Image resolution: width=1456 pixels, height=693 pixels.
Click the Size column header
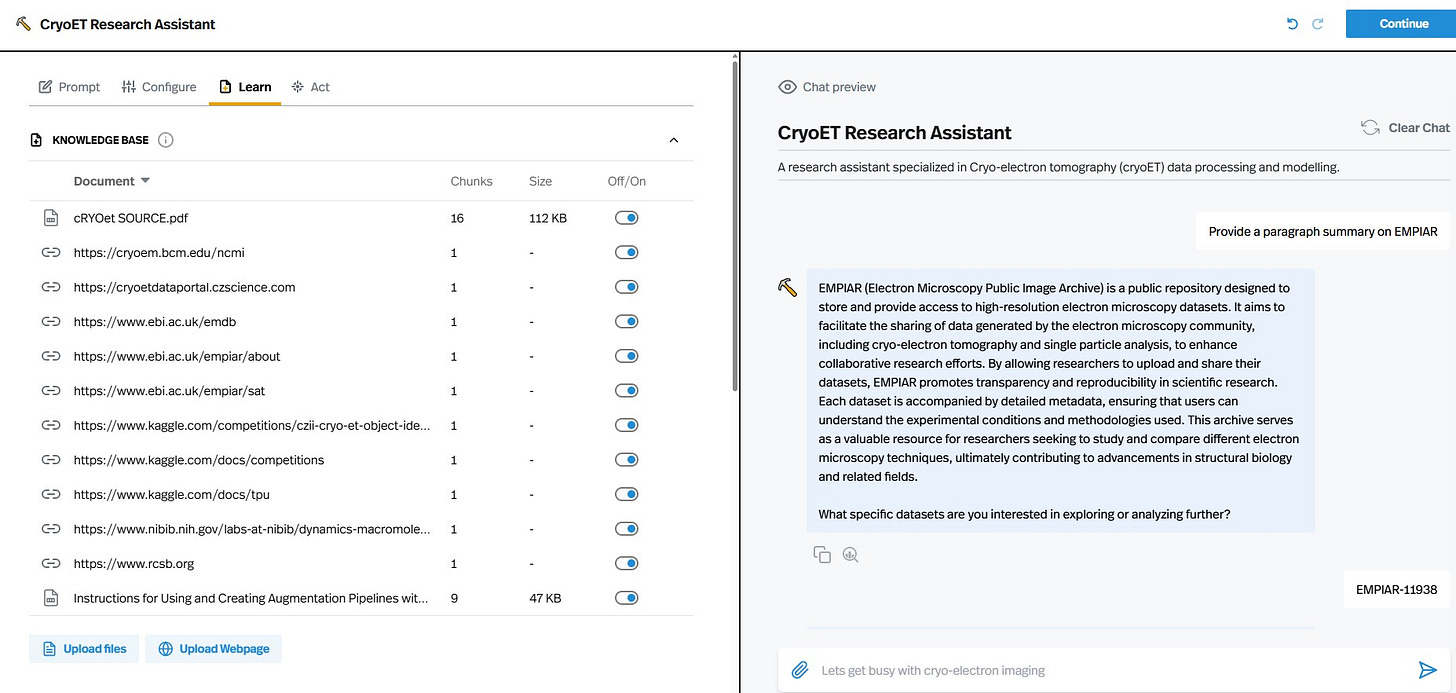[x=541, y=181]
